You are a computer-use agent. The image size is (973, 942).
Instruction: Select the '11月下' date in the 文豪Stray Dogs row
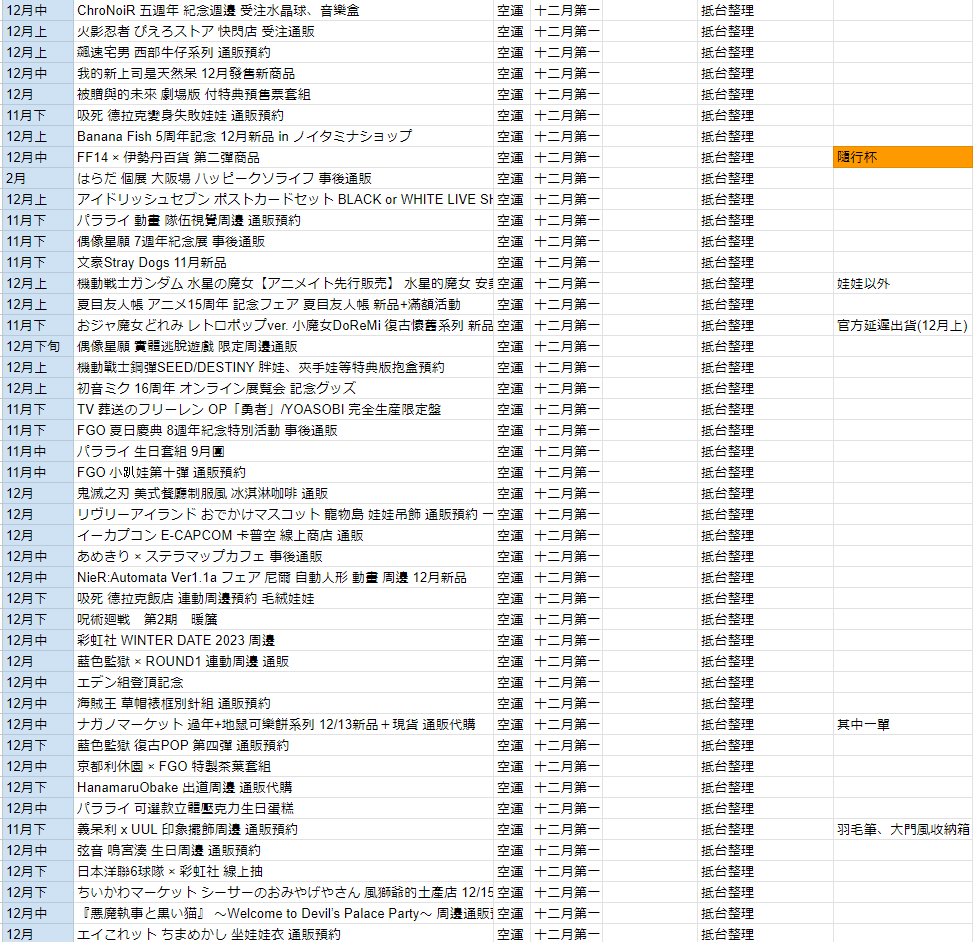point(38,262)
